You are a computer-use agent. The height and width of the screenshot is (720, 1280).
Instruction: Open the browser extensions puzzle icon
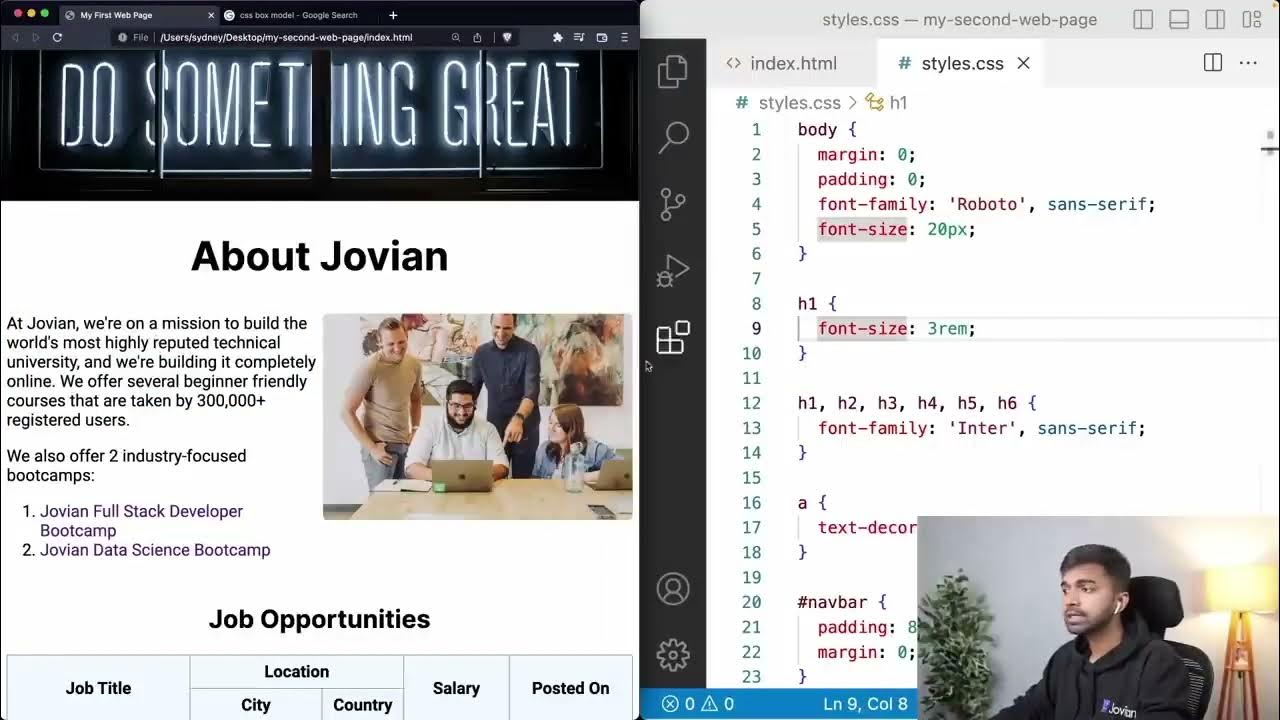[557, 37]
